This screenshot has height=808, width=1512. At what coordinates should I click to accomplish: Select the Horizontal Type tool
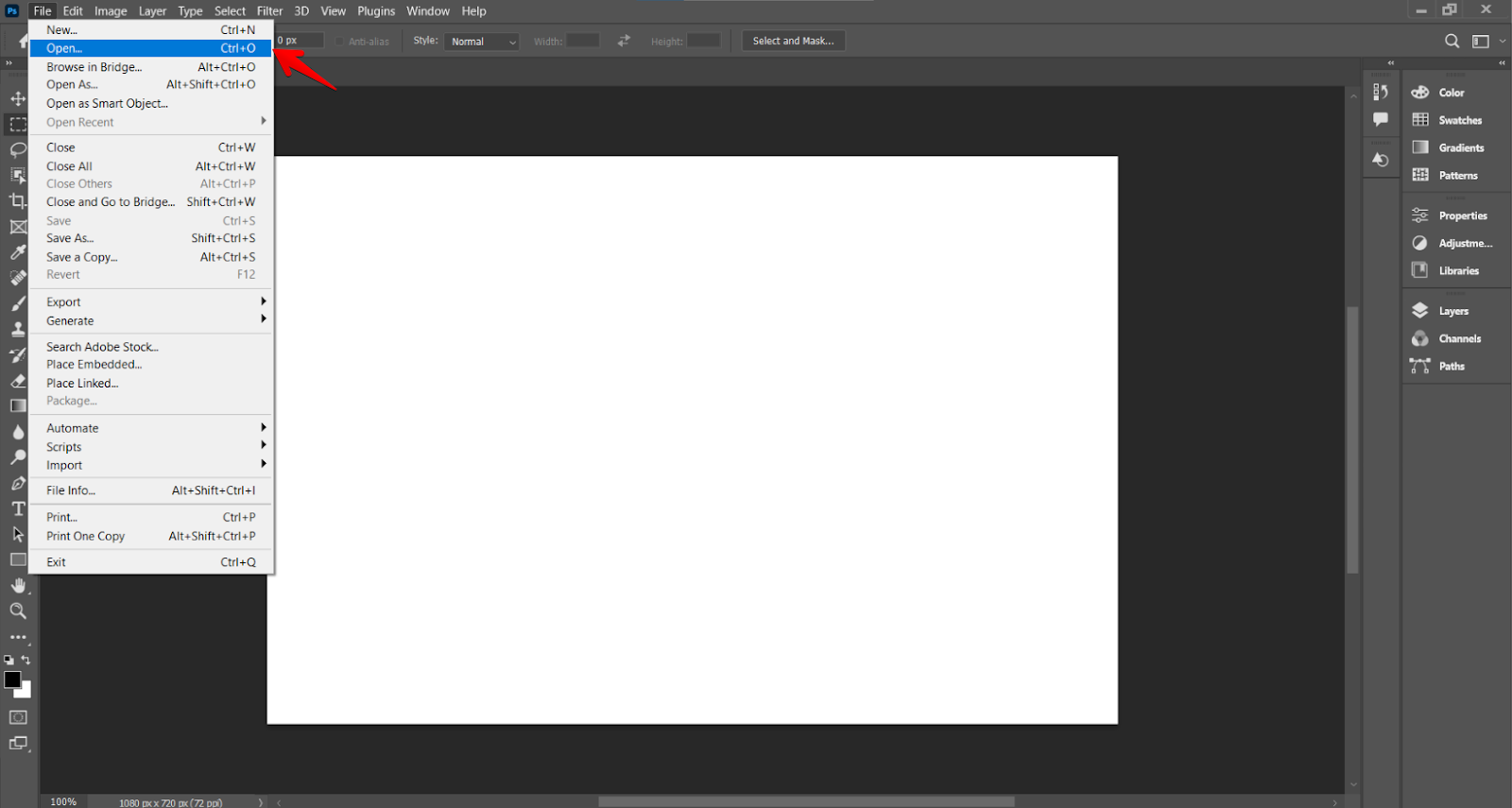(x=18, y=508)
